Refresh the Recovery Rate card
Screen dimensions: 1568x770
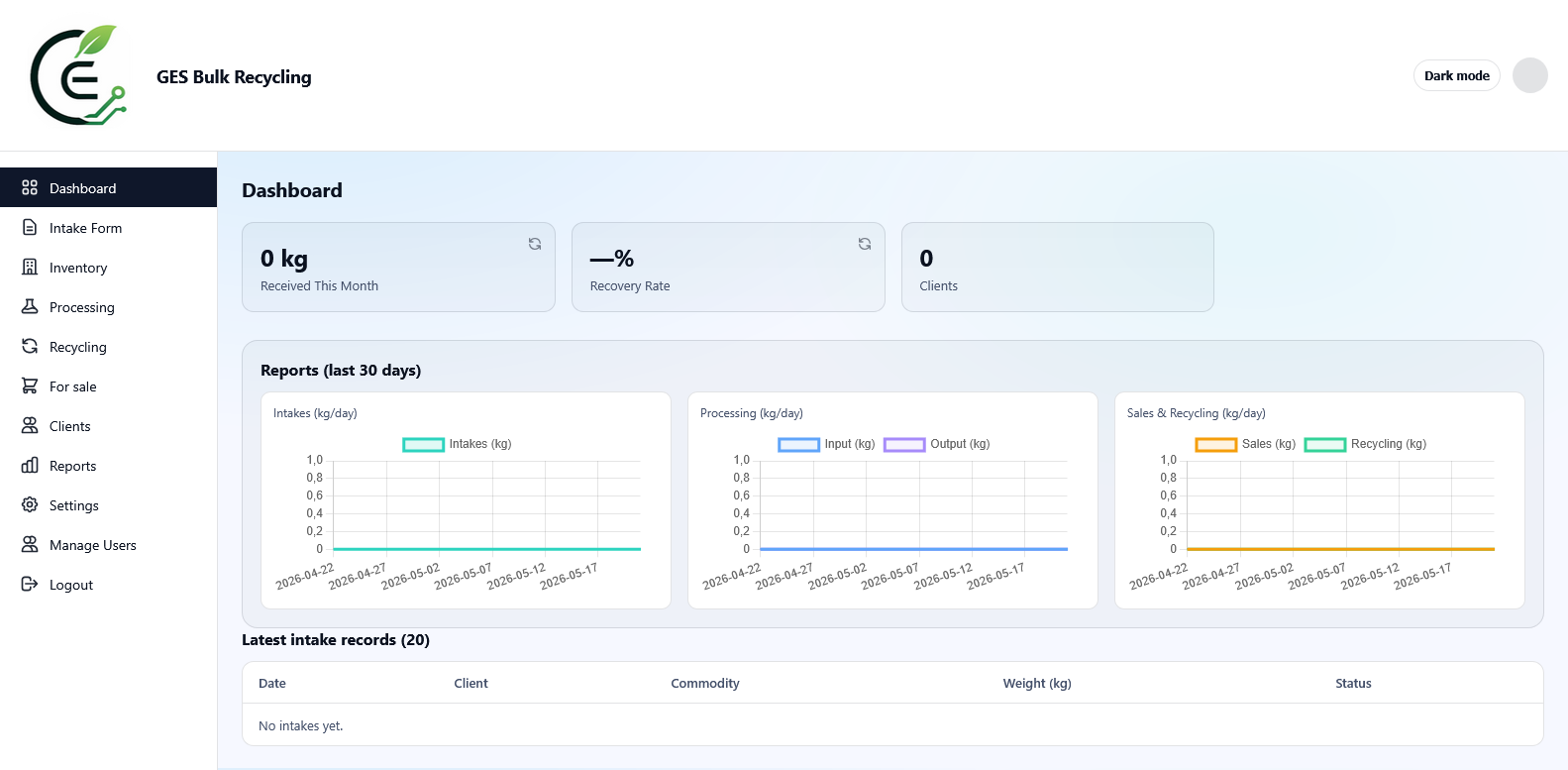(x=865, y=244)
